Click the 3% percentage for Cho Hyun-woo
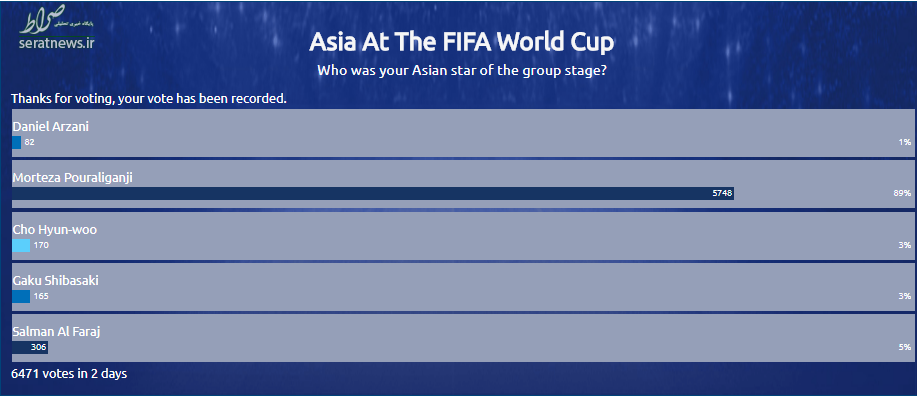Screen dimensions: 917x402 [905, 245]
